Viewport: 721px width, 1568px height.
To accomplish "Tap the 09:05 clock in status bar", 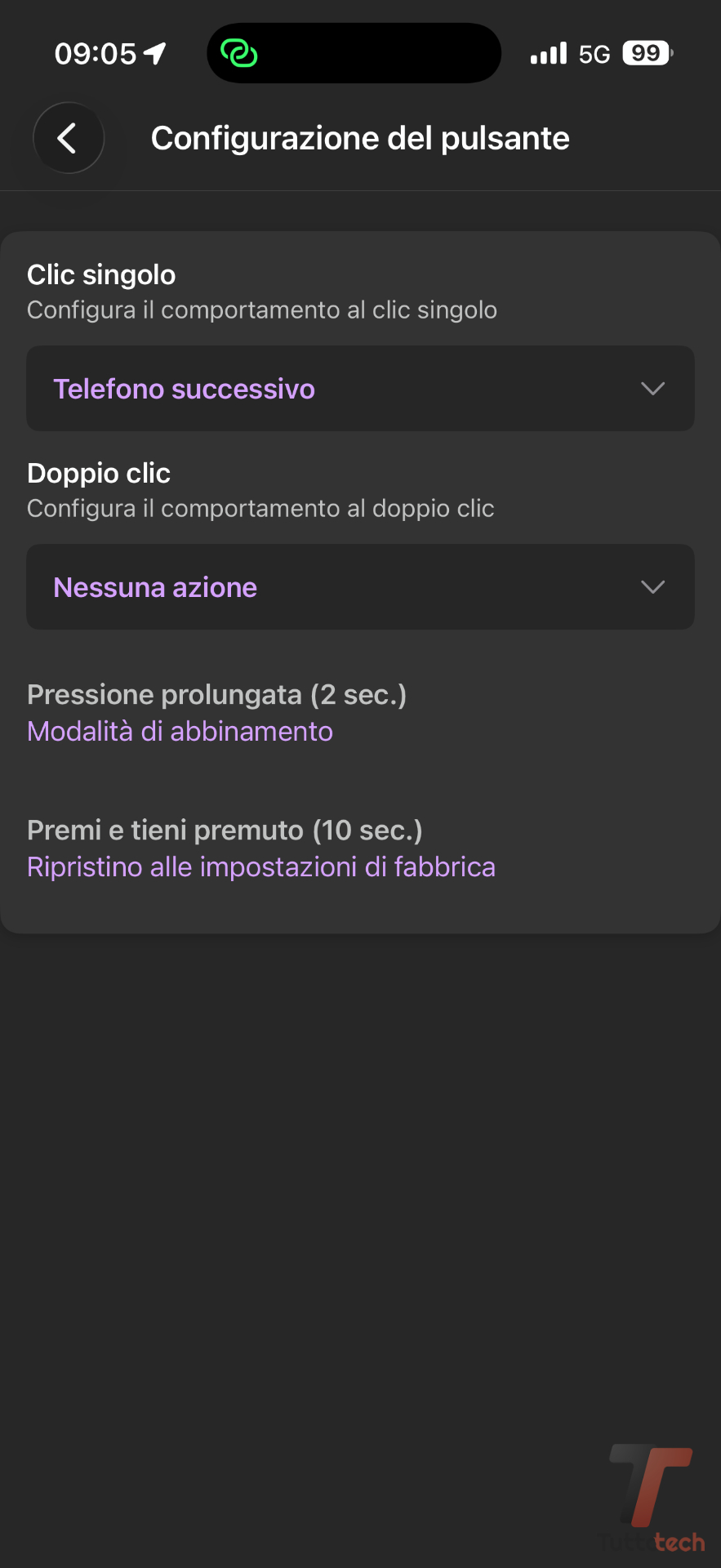I will (x=96, y=54).
